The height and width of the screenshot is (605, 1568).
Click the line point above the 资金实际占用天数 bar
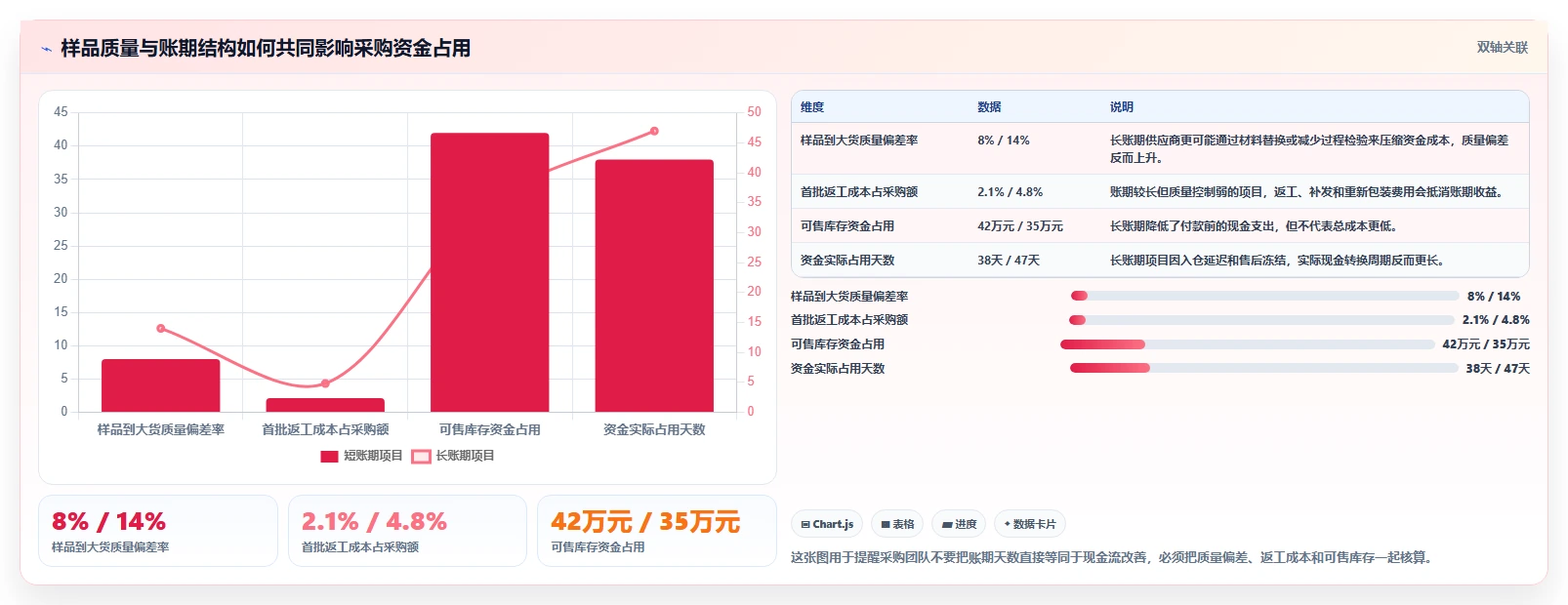pos(654,131)
